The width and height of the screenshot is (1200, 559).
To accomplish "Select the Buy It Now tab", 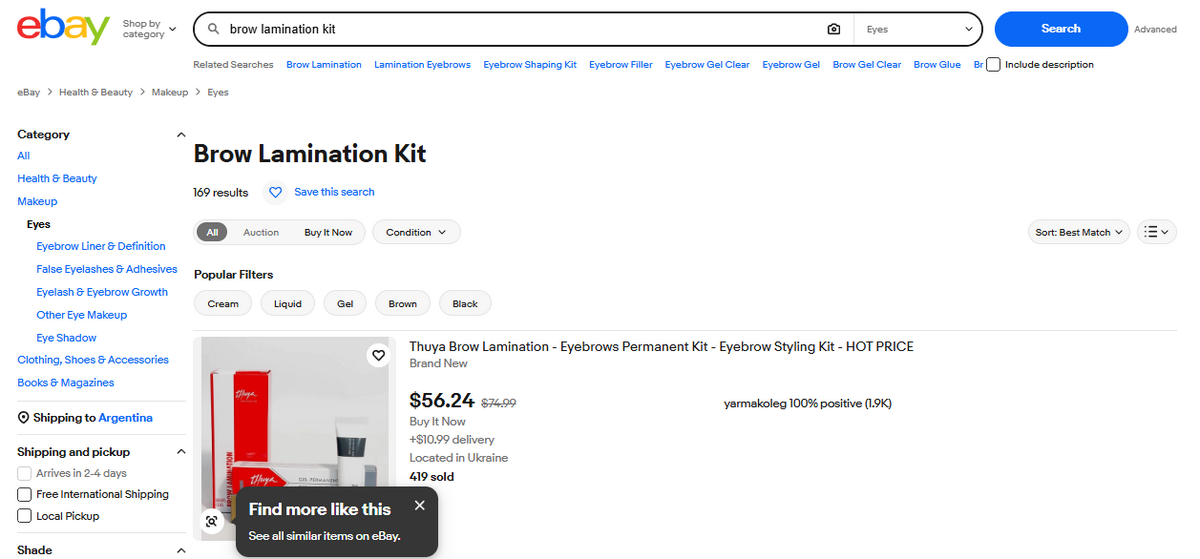I will (x=328, y=232).
